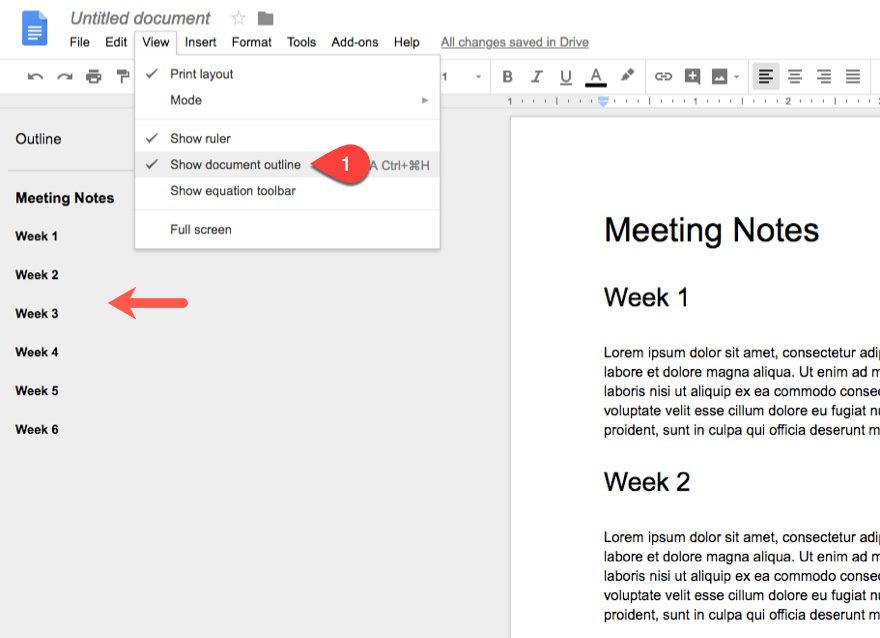Open the Format menu
Image resolution: width=880 pixels, height=638 pixels.
point(251,42)
